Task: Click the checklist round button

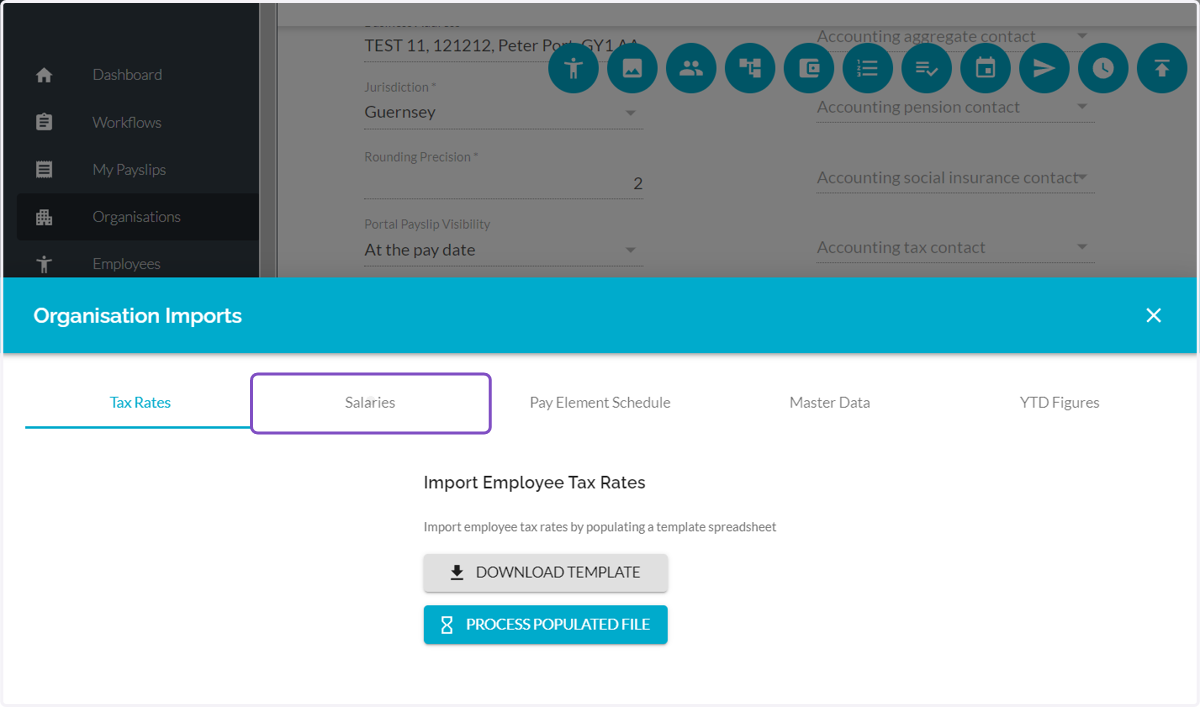Action: click(927, 68)
